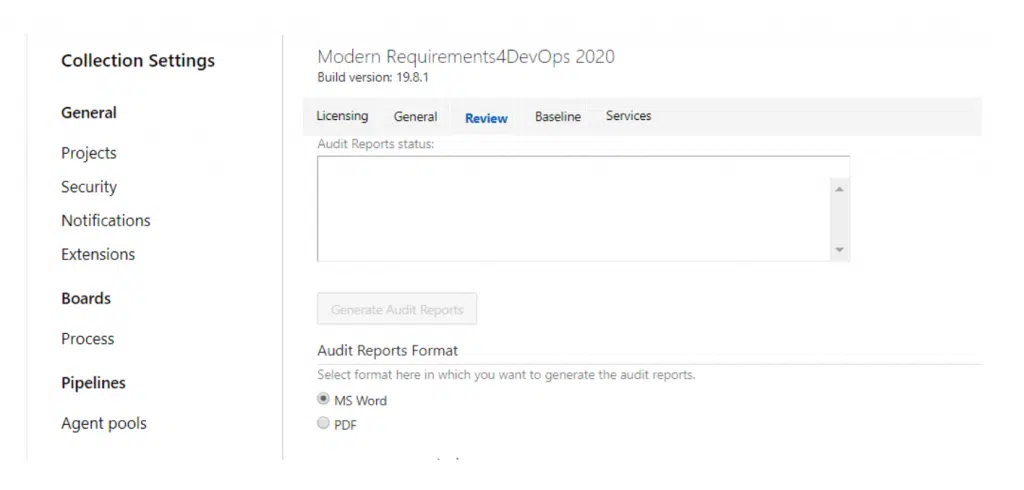1024x490 pixels.
Task: Select the Review tab
Action: click(x=486, y=118)
